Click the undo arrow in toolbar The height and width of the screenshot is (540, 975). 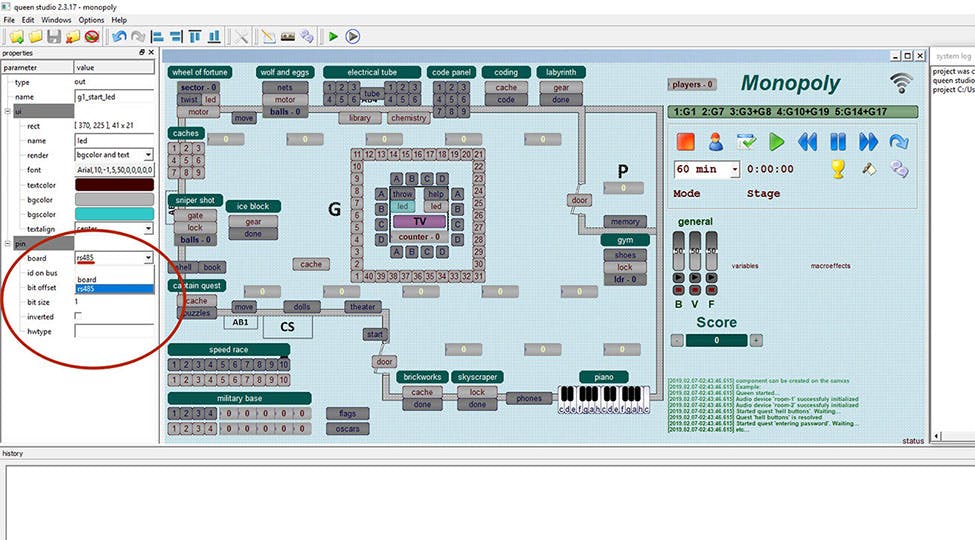pos(119,37)
